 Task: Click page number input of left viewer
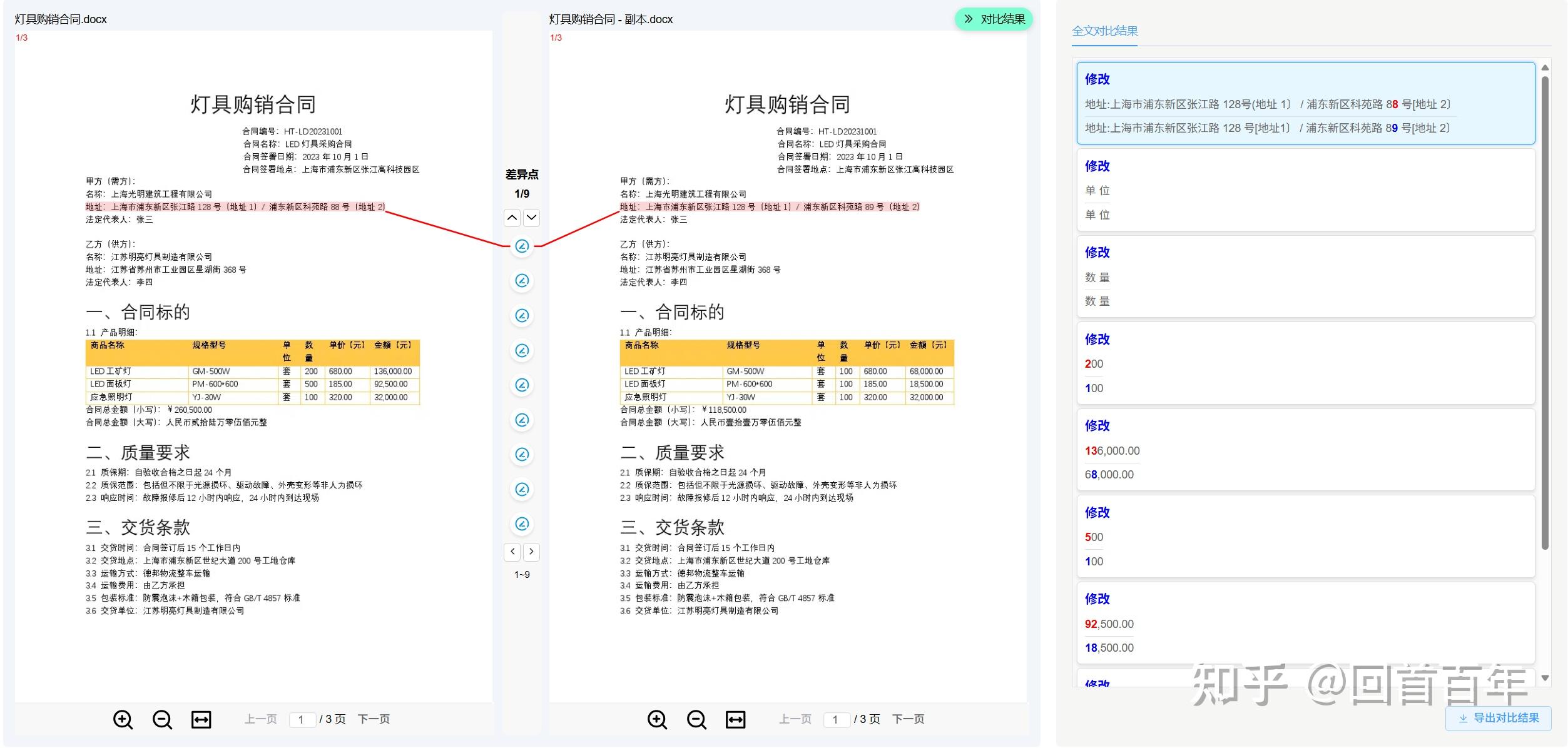pos(303,719)
